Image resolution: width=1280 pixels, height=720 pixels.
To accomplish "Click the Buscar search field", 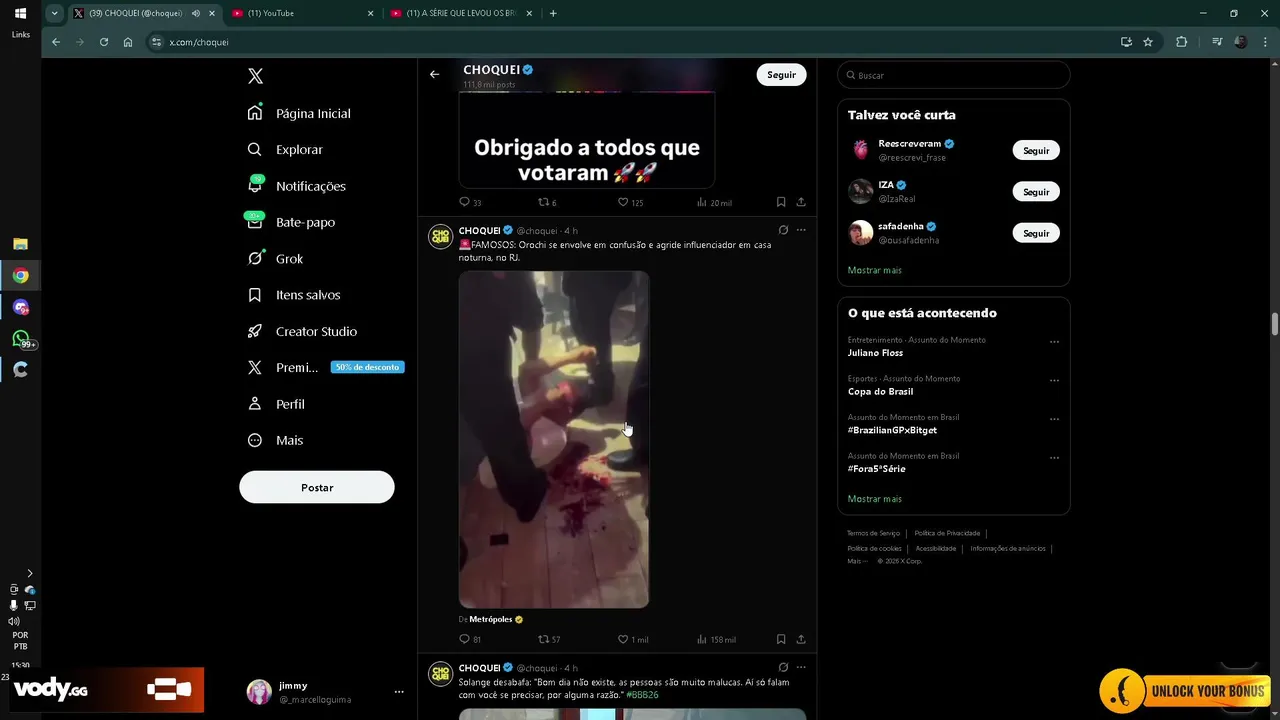I will (953, 75).
